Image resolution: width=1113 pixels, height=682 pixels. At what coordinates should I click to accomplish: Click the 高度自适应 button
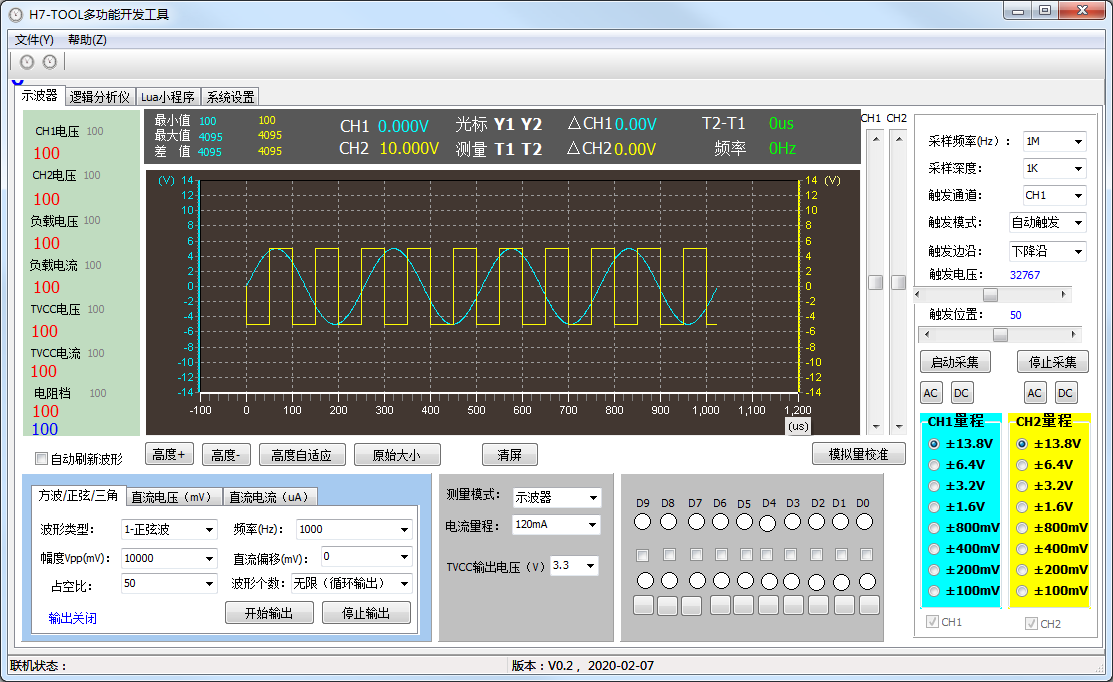302,455
